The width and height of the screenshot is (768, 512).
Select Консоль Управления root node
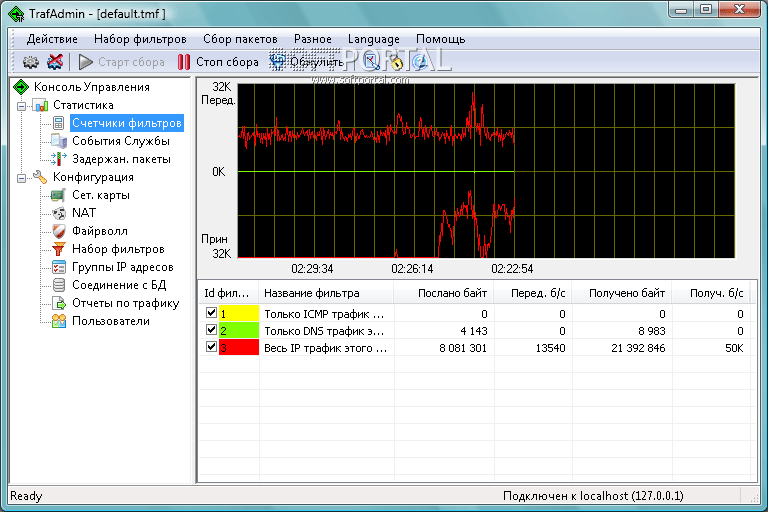click(x=92, y=87)
